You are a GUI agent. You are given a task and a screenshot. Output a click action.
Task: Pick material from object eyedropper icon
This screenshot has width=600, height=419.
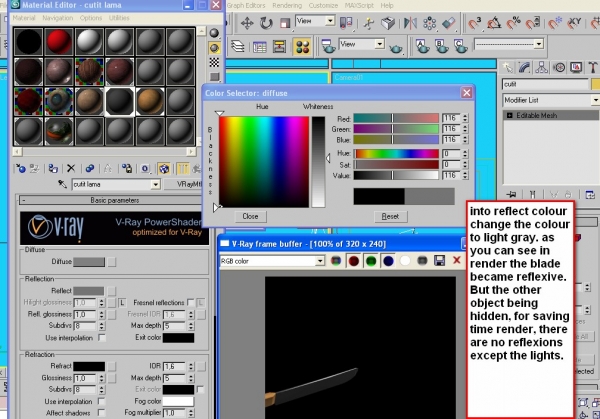pos(62,184)
